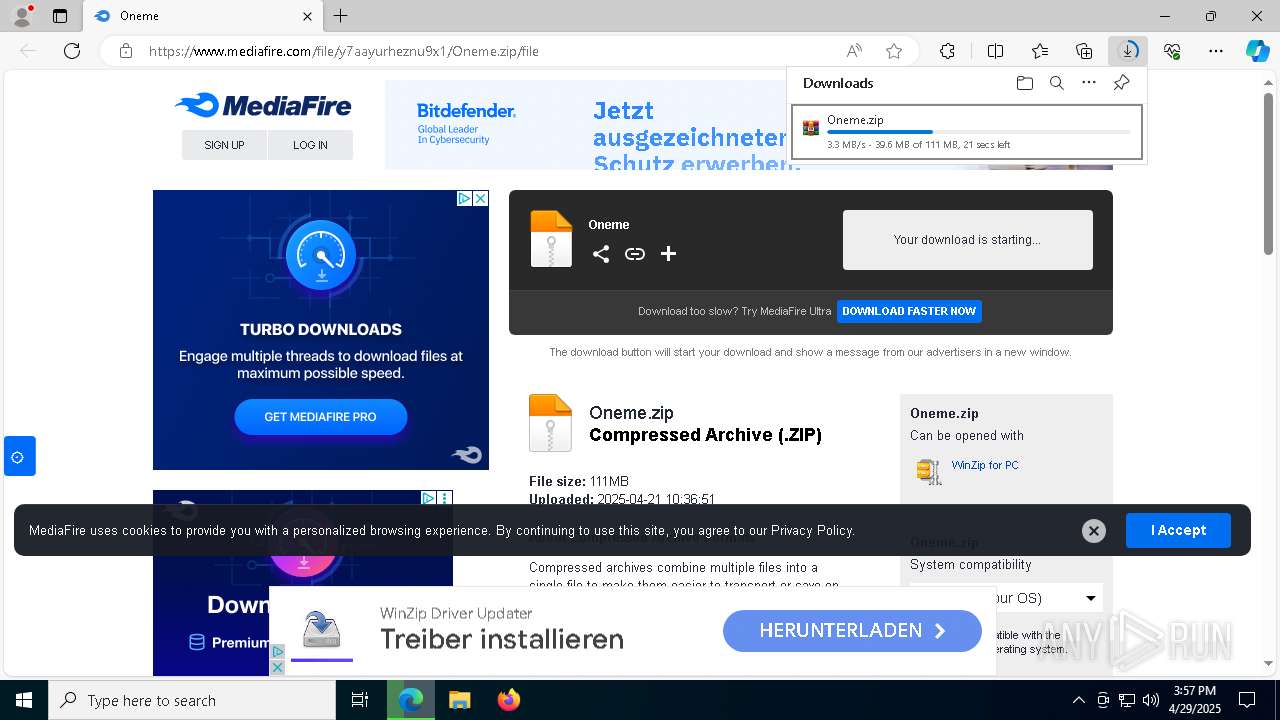Open File Explorer from taskbar
Viewport: 1280px width, 720px height.
tap(459, 700)
